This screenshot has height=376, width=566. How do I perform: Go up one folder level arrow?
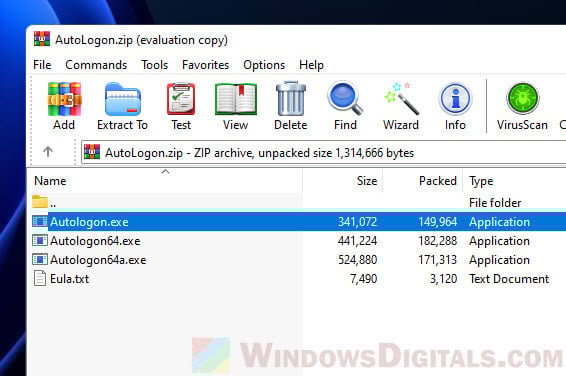pos(48,151)
